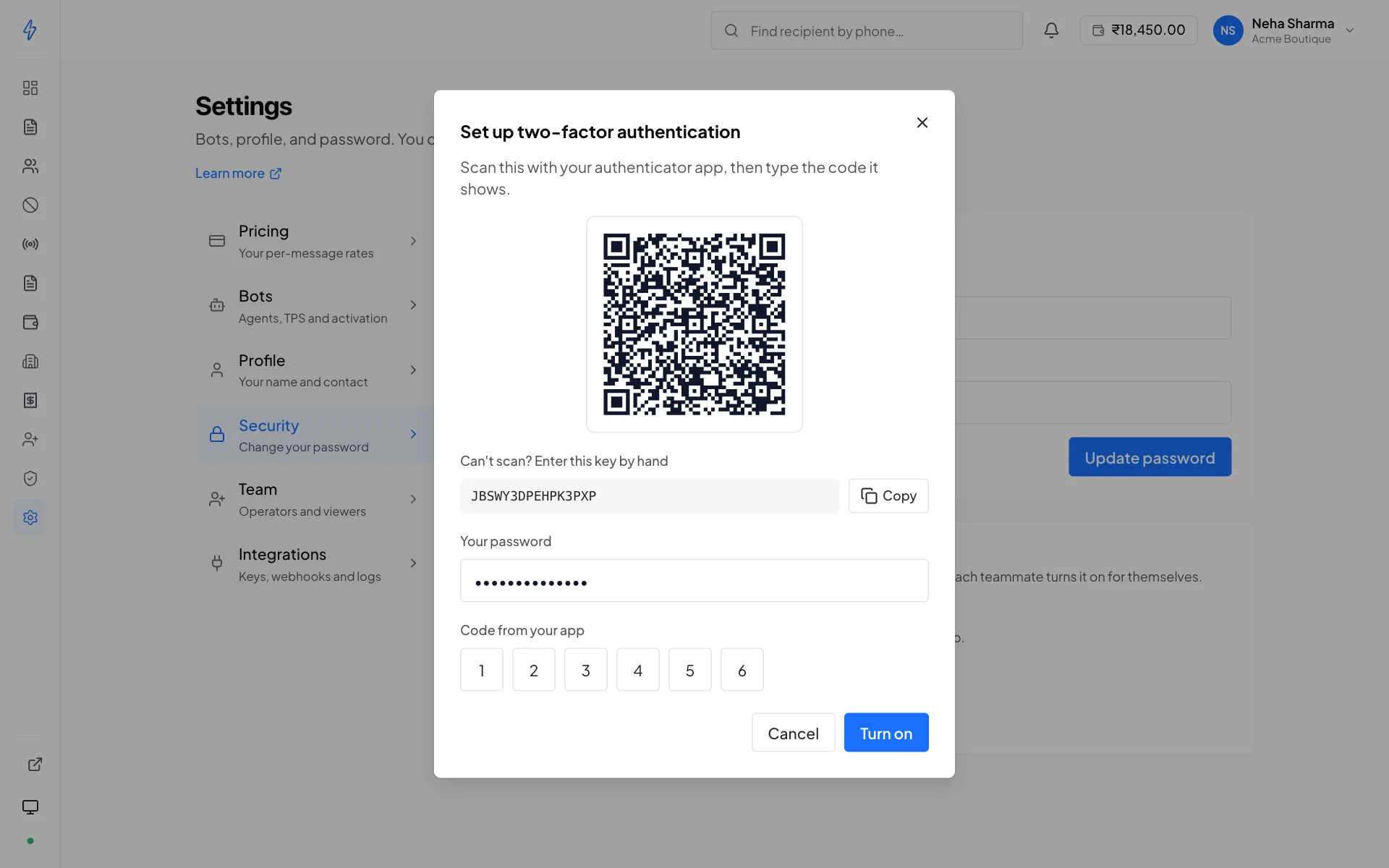Click the Settings page heading
1389x868 pixels.
point(244,106)
